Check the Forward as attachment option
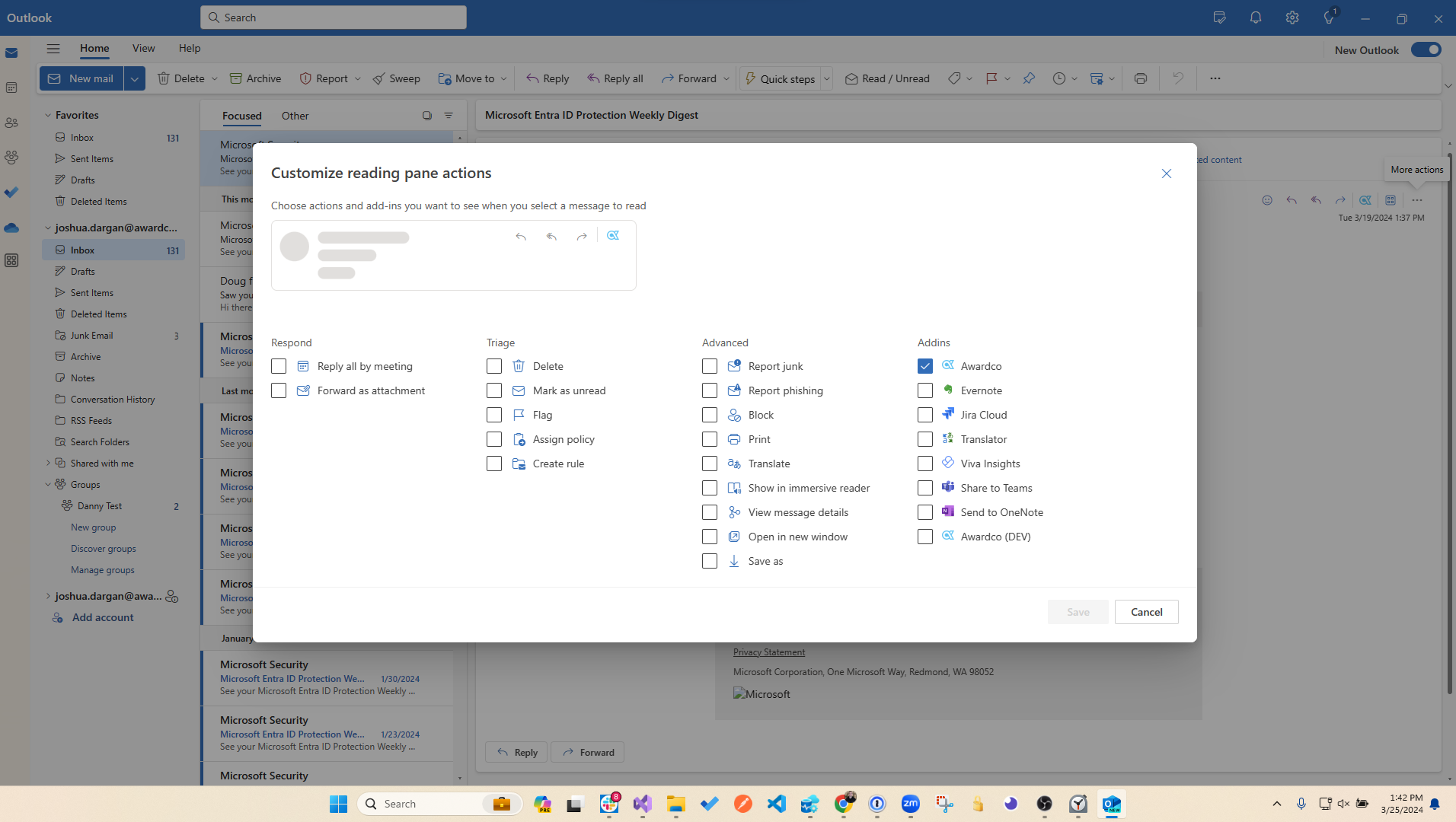 279,390
